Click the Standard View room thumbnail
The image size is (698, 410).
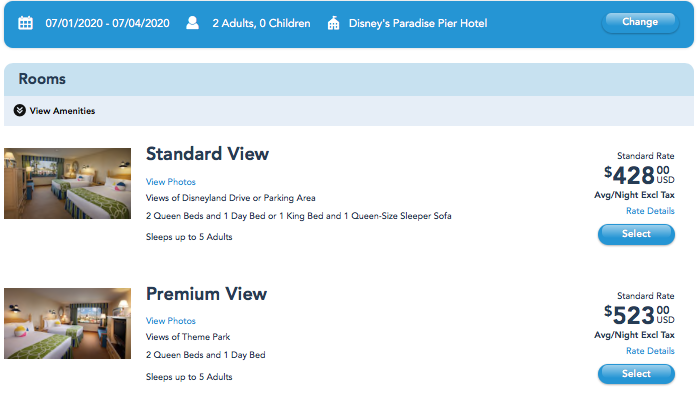[68, 183]
